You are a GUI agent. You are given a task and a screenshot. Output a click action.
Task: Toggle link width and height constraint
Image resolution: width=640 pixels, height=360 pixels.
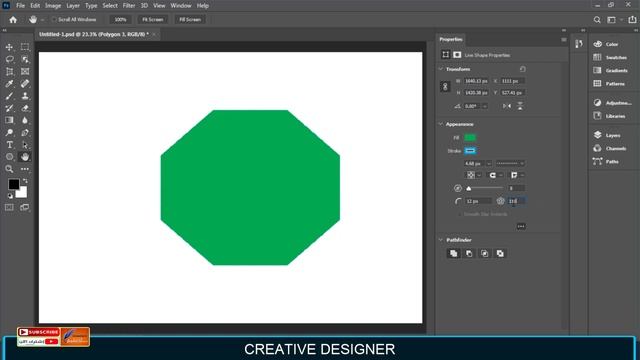tap(445, 87)
